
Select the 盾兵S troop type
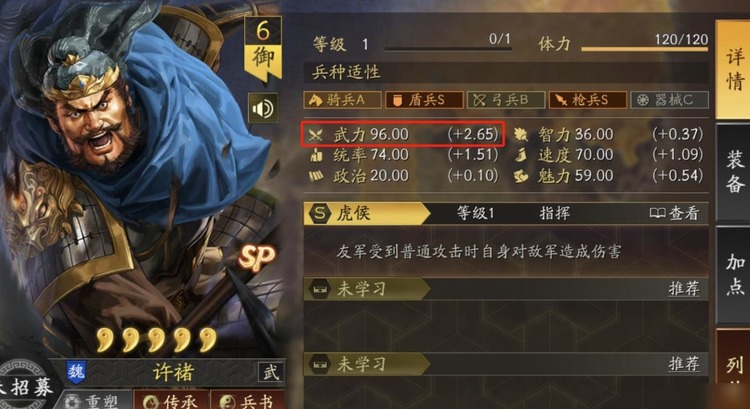coord(424,100)
